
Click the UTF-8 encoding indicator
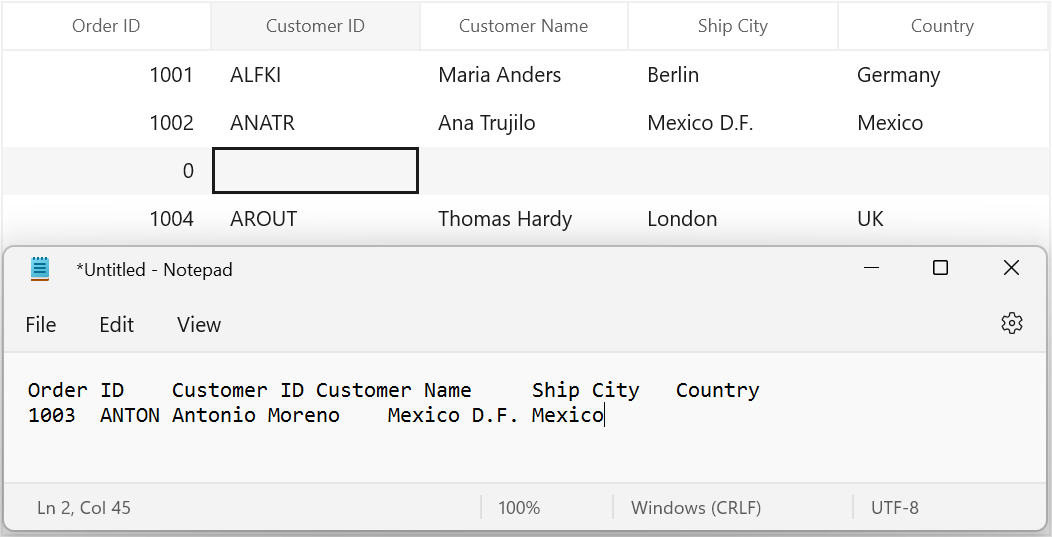894,507
